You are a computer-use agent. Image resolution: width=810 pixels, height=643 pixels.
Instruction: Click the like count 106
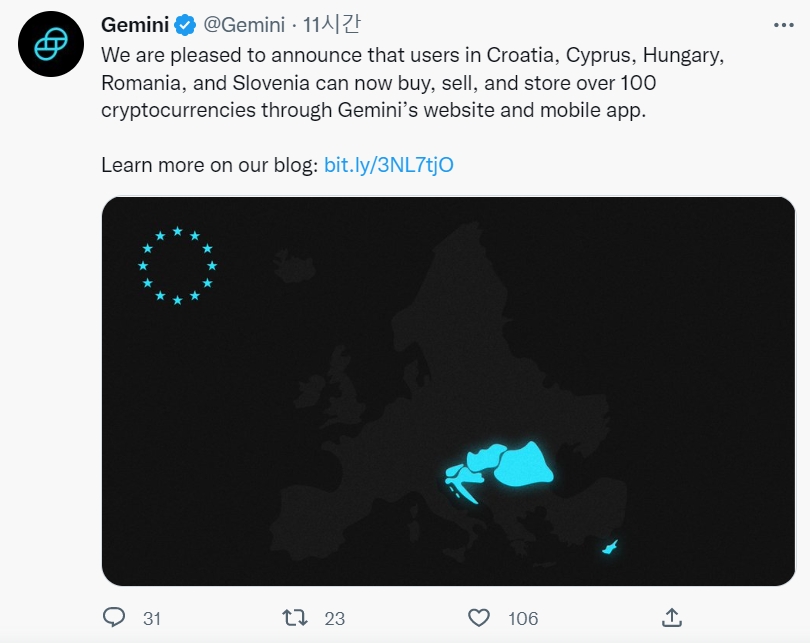tap(523, 618)
